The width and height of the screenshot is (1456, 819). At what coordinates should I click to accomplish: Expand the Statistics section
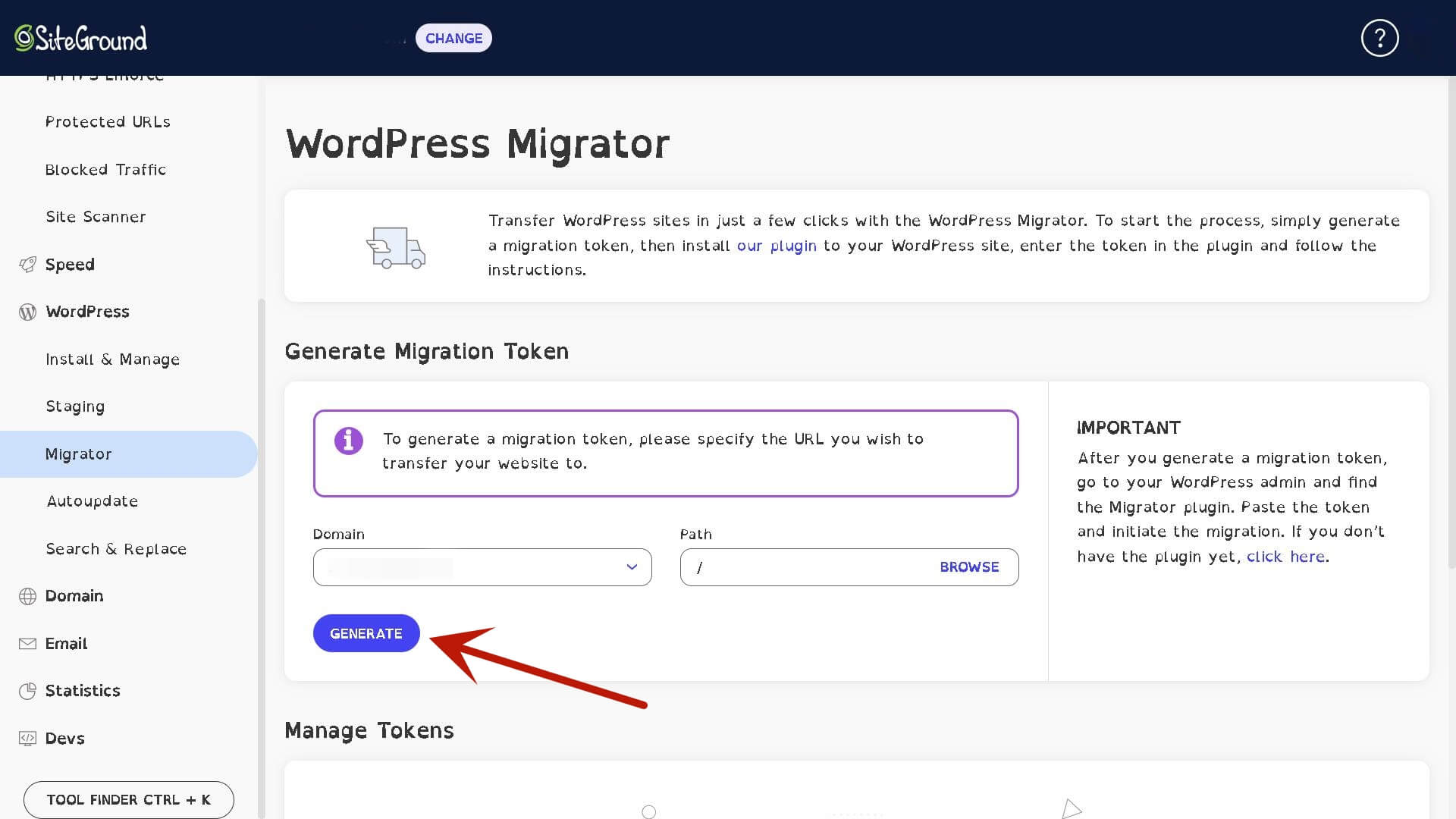coord(83,691)
